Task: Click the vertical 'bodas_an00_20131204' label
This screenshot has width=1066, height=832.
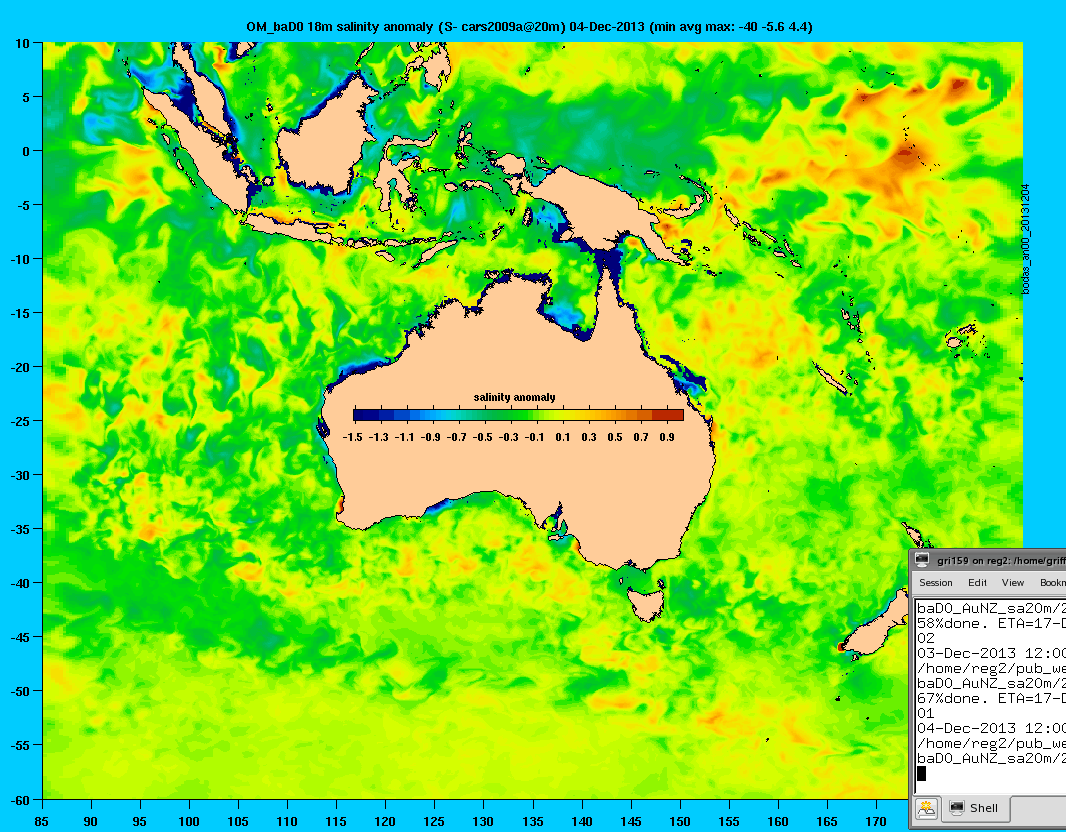Action: point(1026,239)
